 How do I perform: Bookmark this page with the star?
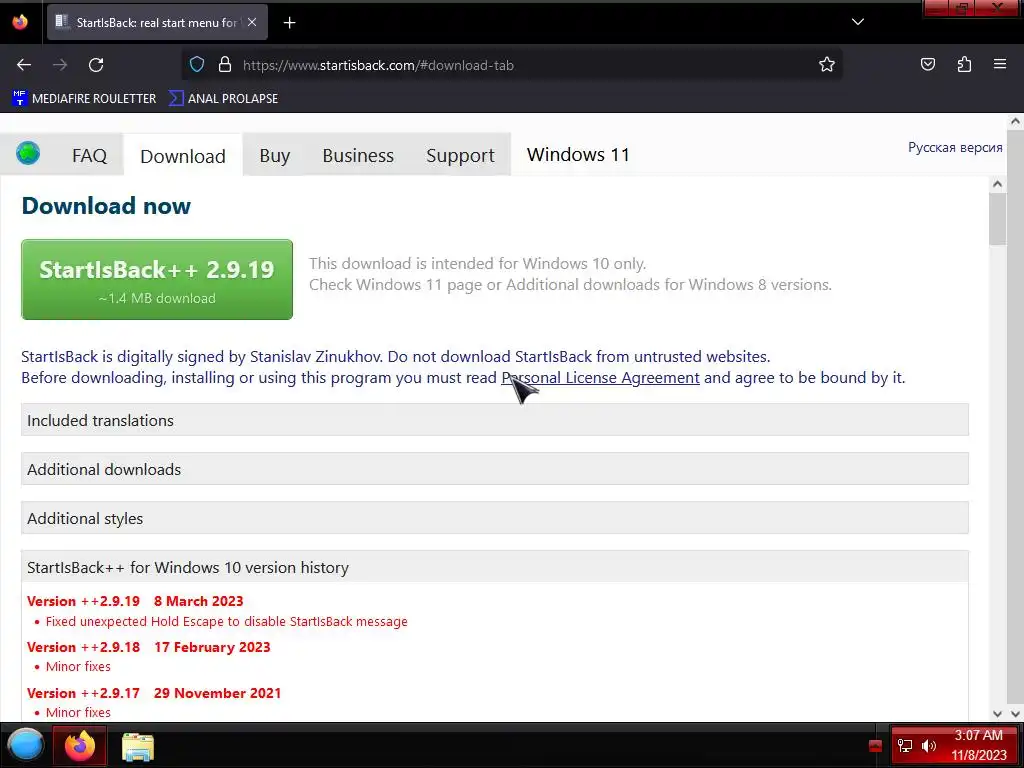pos(827,65)
